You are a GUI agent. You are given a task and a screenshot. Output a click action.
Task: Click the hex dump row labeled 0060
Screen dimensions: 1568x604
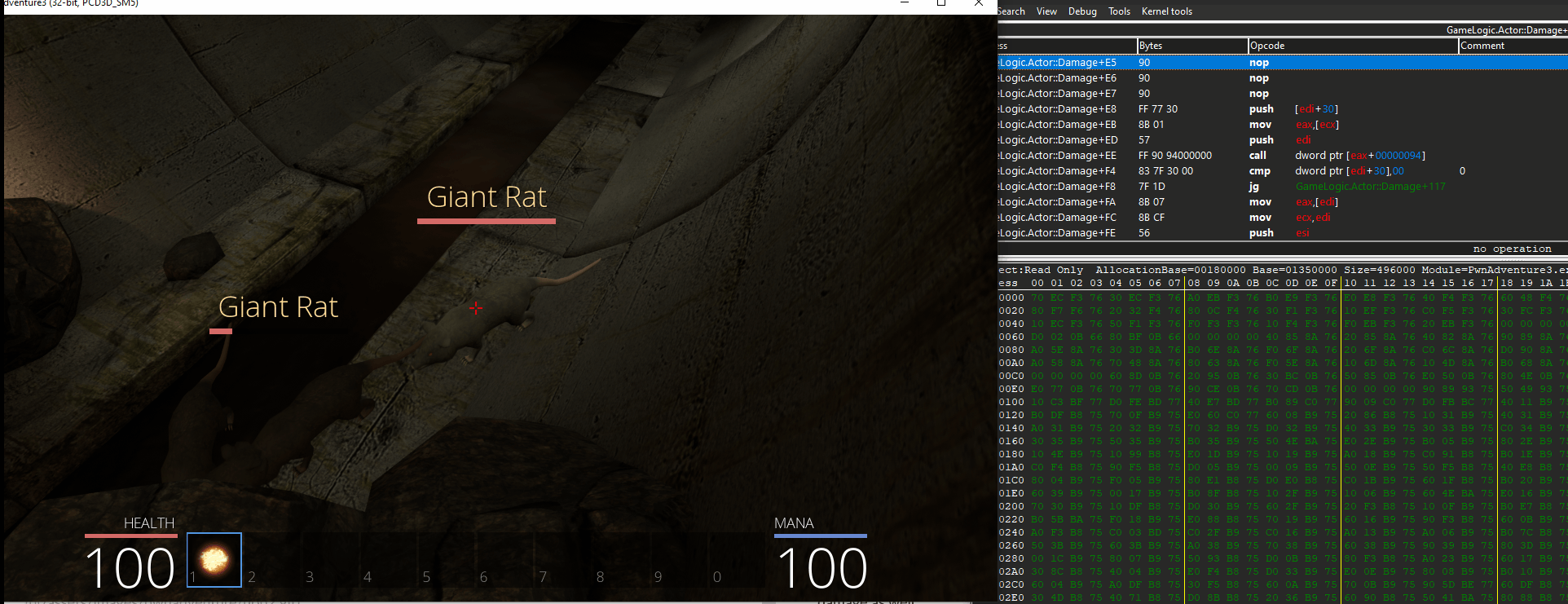(x=1283, y=337)
